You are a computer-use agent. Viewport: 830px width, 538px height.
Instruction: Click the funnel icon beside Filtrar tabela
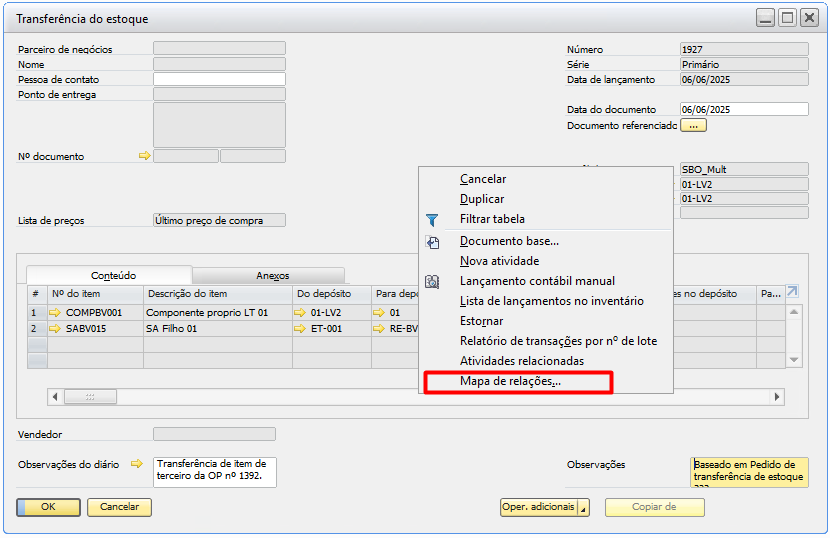[x=432, y=219]
